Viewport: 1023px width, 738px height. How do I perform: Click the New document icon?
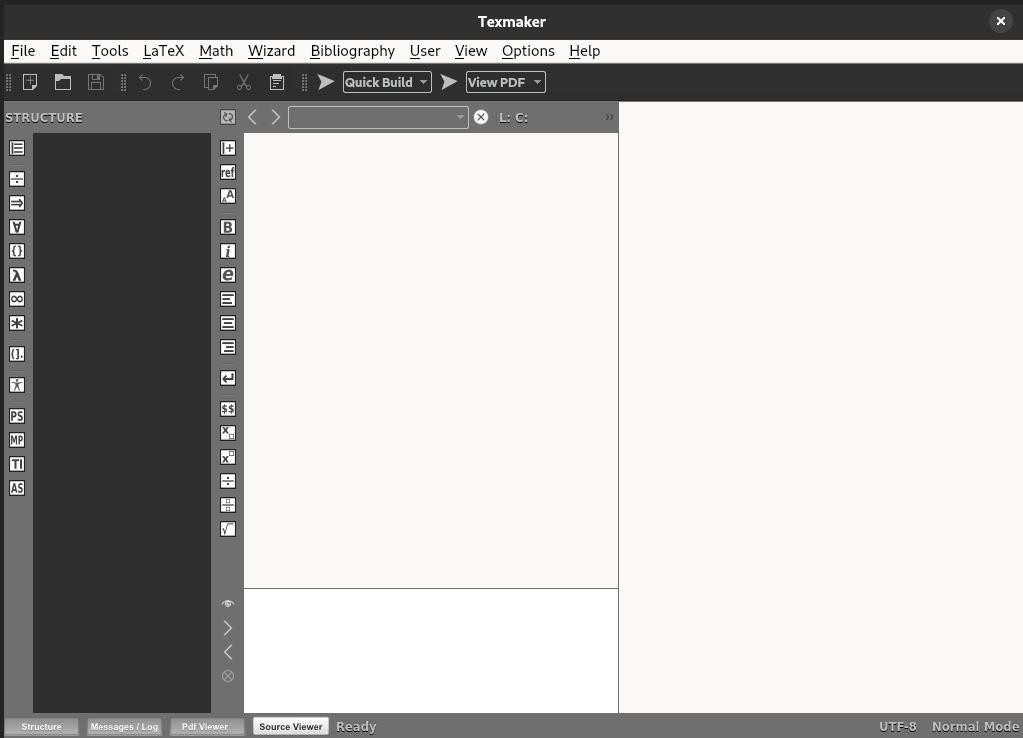click(x=30, y=82)
